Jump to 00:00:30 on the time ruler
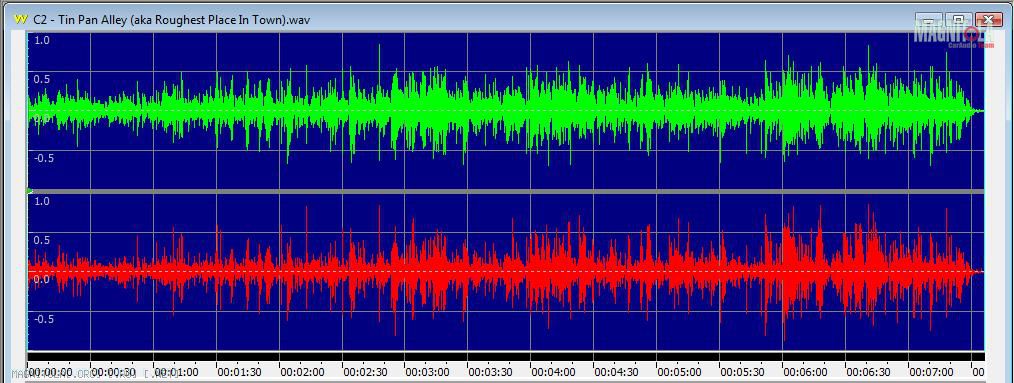This screenshot has width=1014, height=383. [x=113, y=373]
